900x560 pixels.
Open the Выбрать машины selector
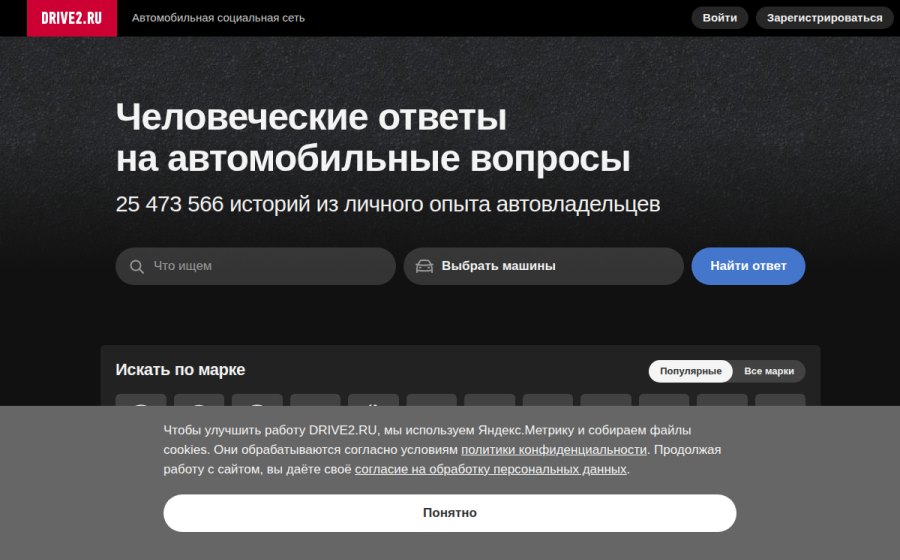pos(544,266)
